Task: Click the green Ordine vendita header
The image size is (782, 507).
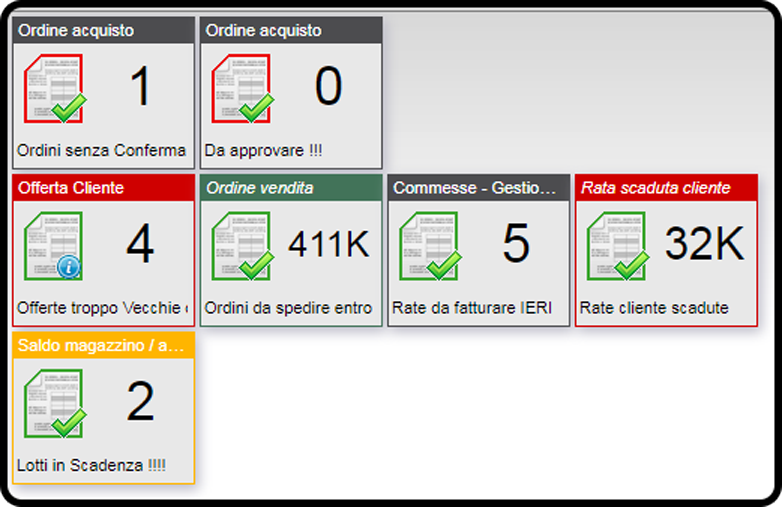Action: [x=291, y=188]
